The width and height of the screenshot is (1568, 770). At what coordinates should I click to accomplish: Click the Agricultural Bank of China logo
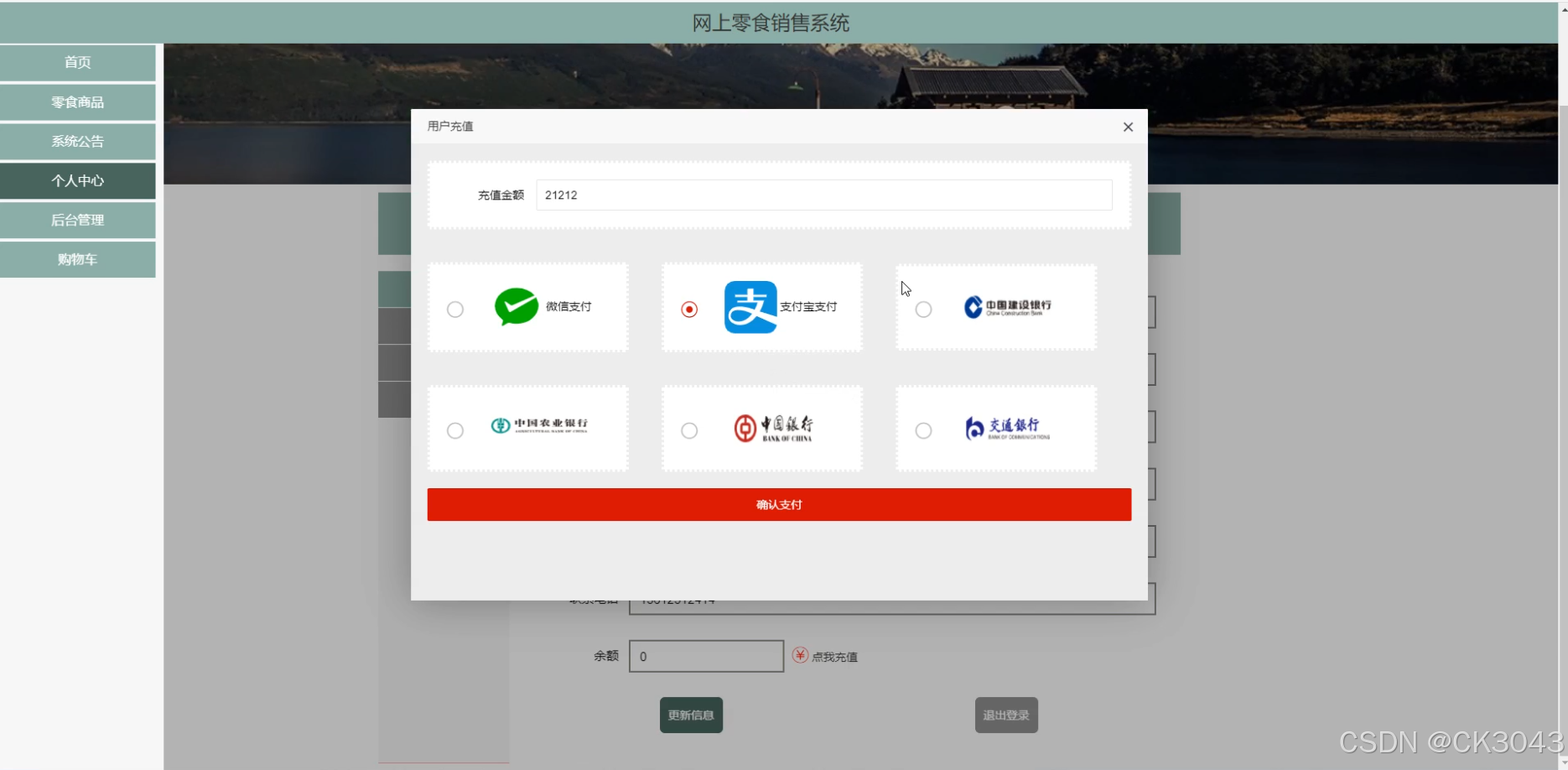click(x=539, y=425)
